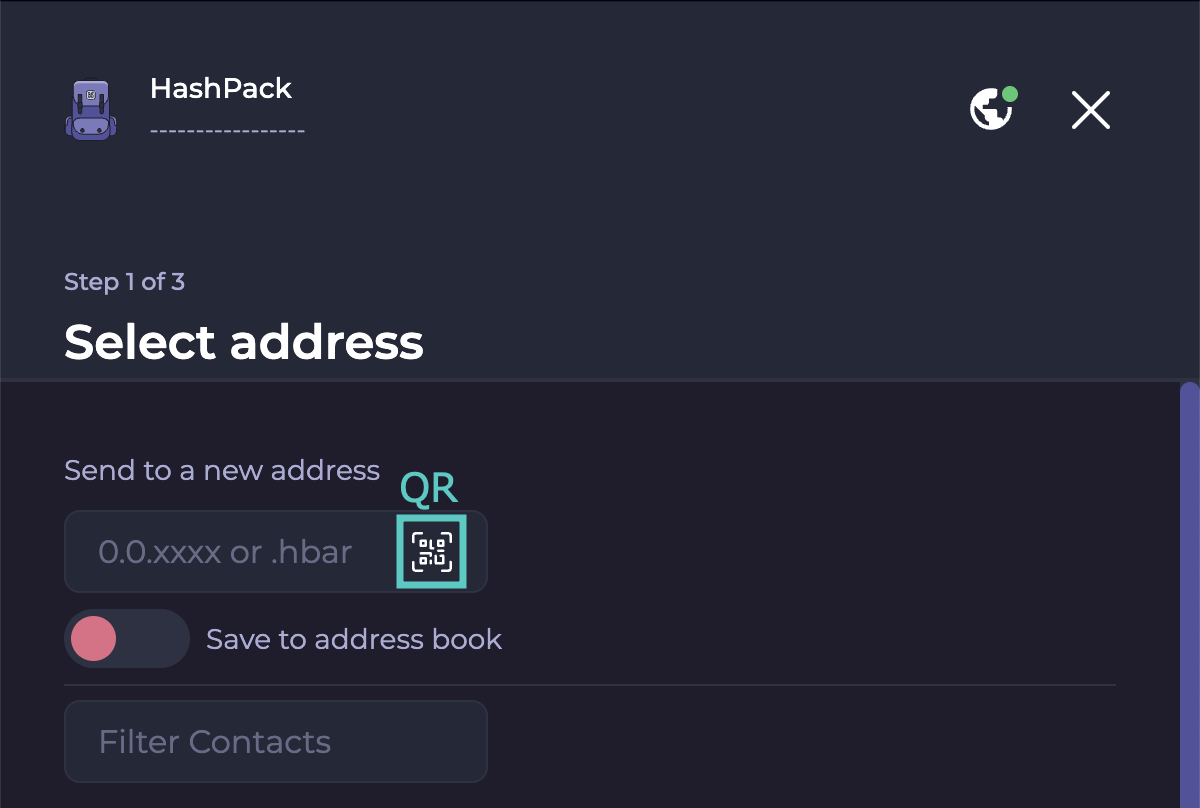Click the HashPack backpack logo
This screenshot has height=808, width=1200.
91,109
